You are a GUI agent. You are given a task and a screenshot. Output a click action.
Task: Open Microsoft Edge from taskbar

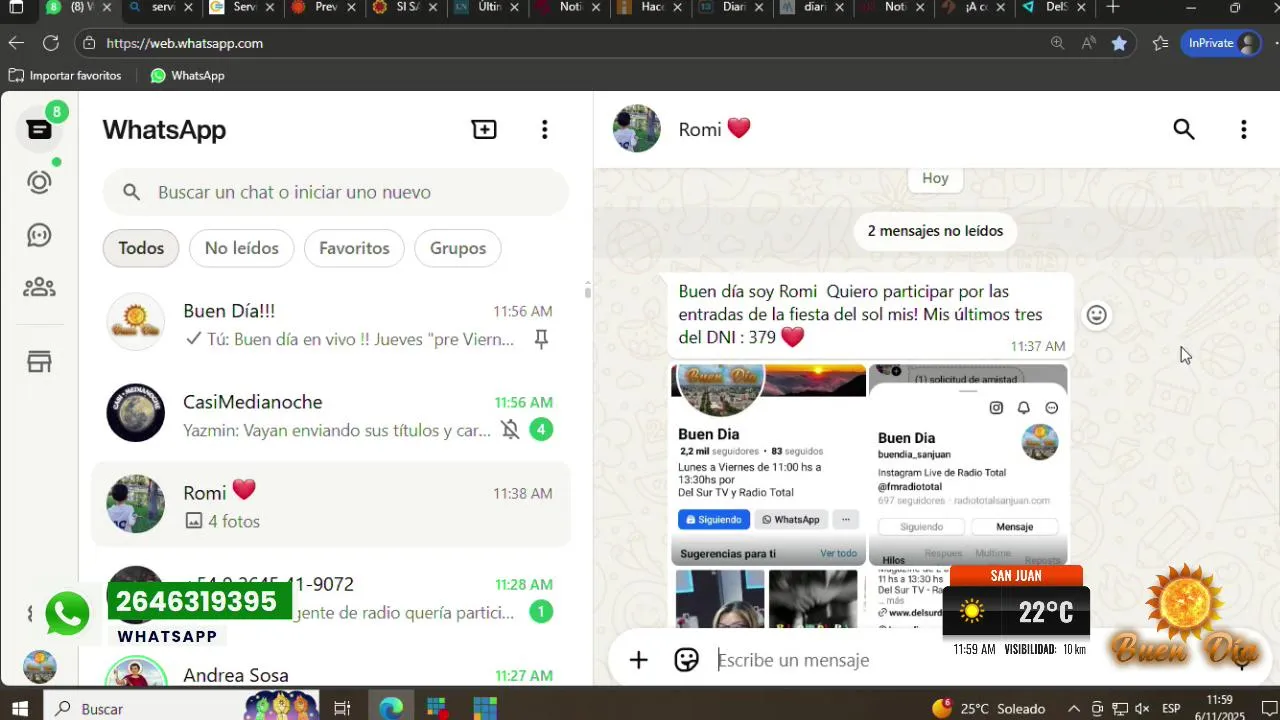point(390,708)
